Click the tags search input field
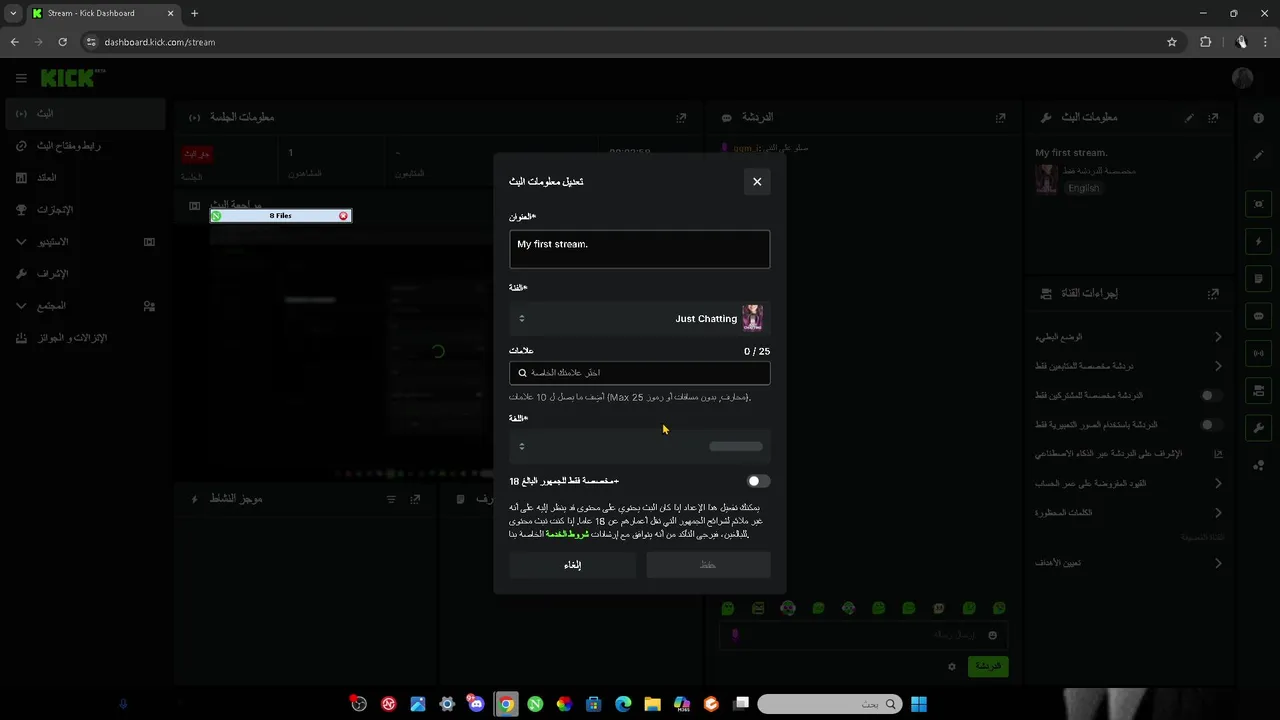 click(639, 373)
